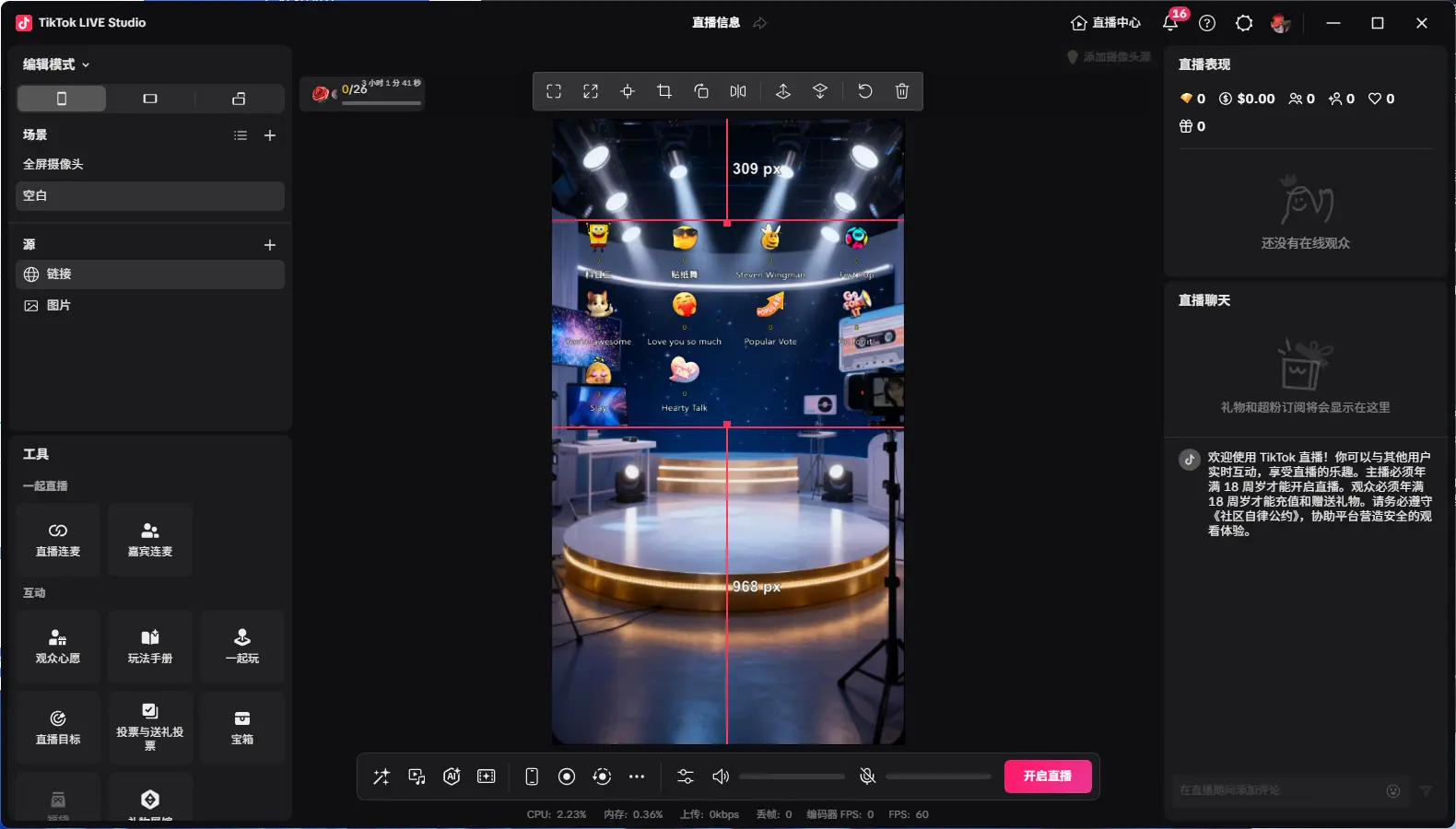The width and height of the screenshot is (1456, 829).
Task: Mute the speaker volume icon
Action: [721, 776]
